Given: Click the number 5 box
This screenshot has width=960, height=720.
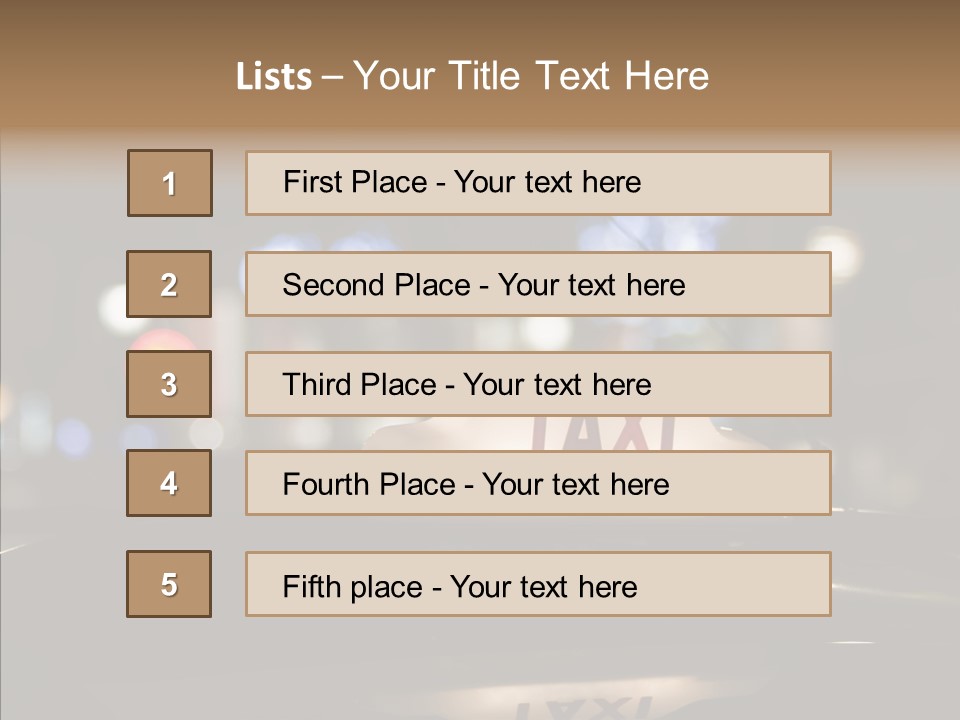Looking at the screenshot, I should (169, 584).
